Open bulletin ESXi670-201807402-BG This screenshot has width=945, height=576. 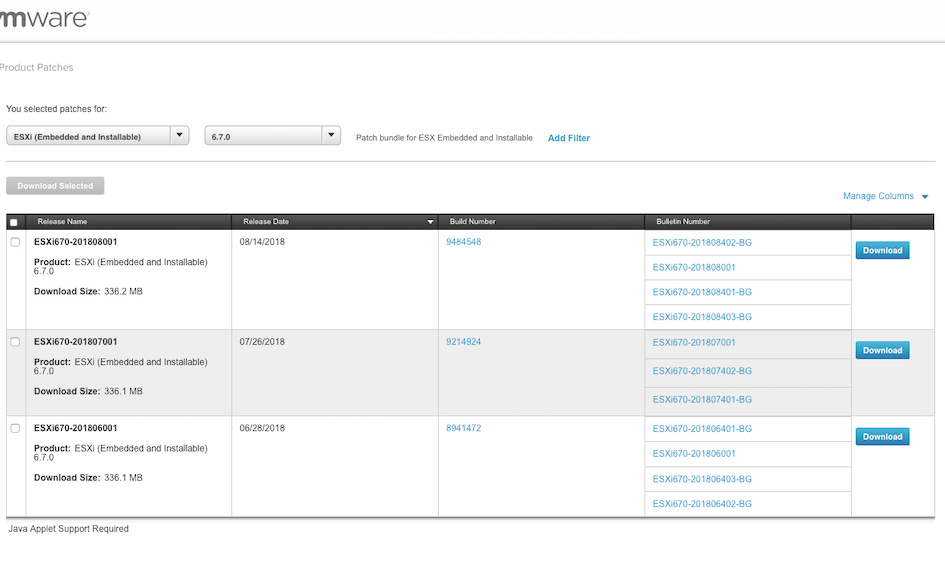pyautogui.click(x=702, y=371)
